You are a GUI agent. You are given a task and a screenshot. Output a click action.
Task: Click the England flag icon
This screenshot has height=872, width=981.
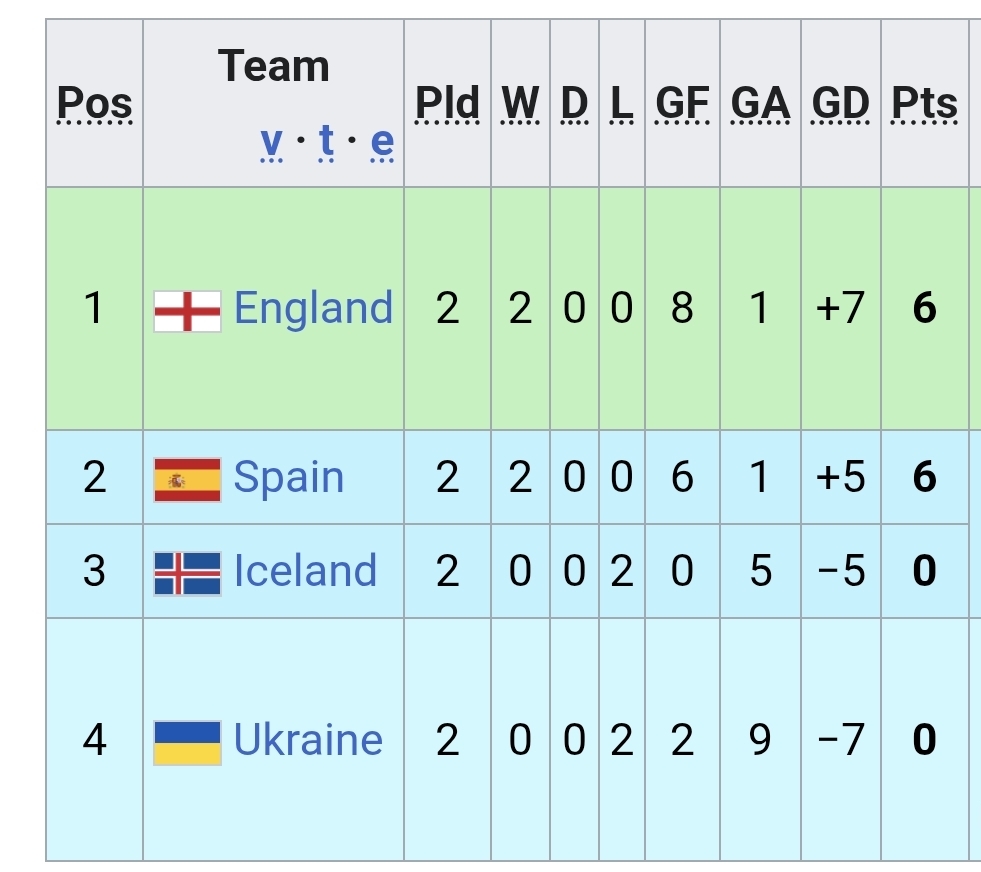(187, 311)
